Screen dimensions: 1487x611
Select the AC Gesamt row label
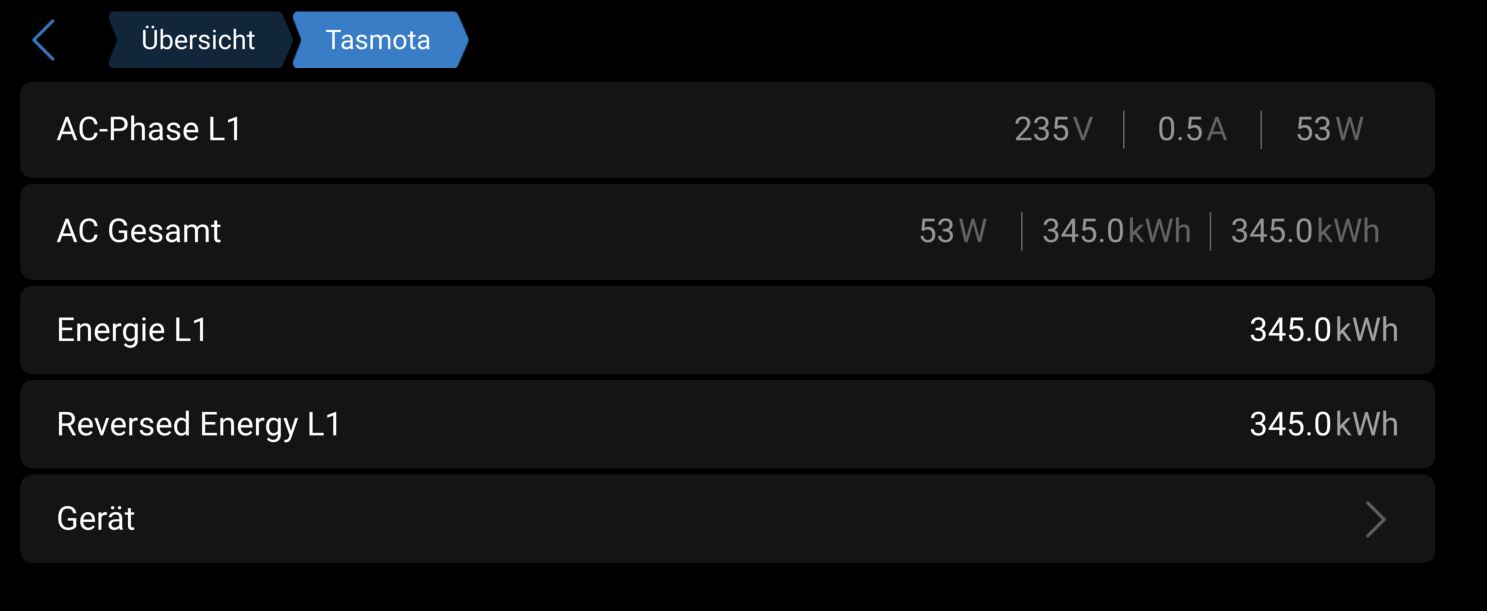[139, 231]
